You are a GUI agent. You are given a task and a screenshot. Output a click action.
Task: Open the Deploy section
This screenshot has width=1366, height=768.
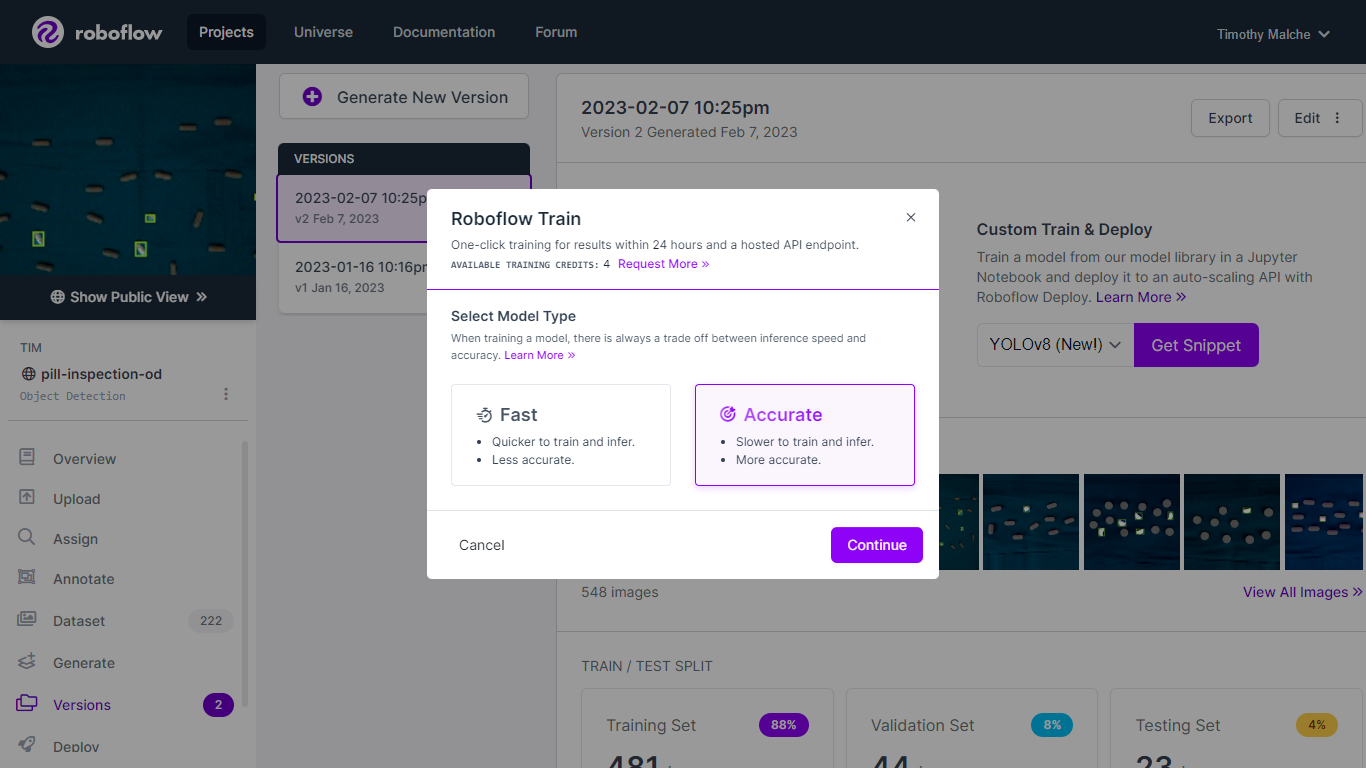point(78,746)
